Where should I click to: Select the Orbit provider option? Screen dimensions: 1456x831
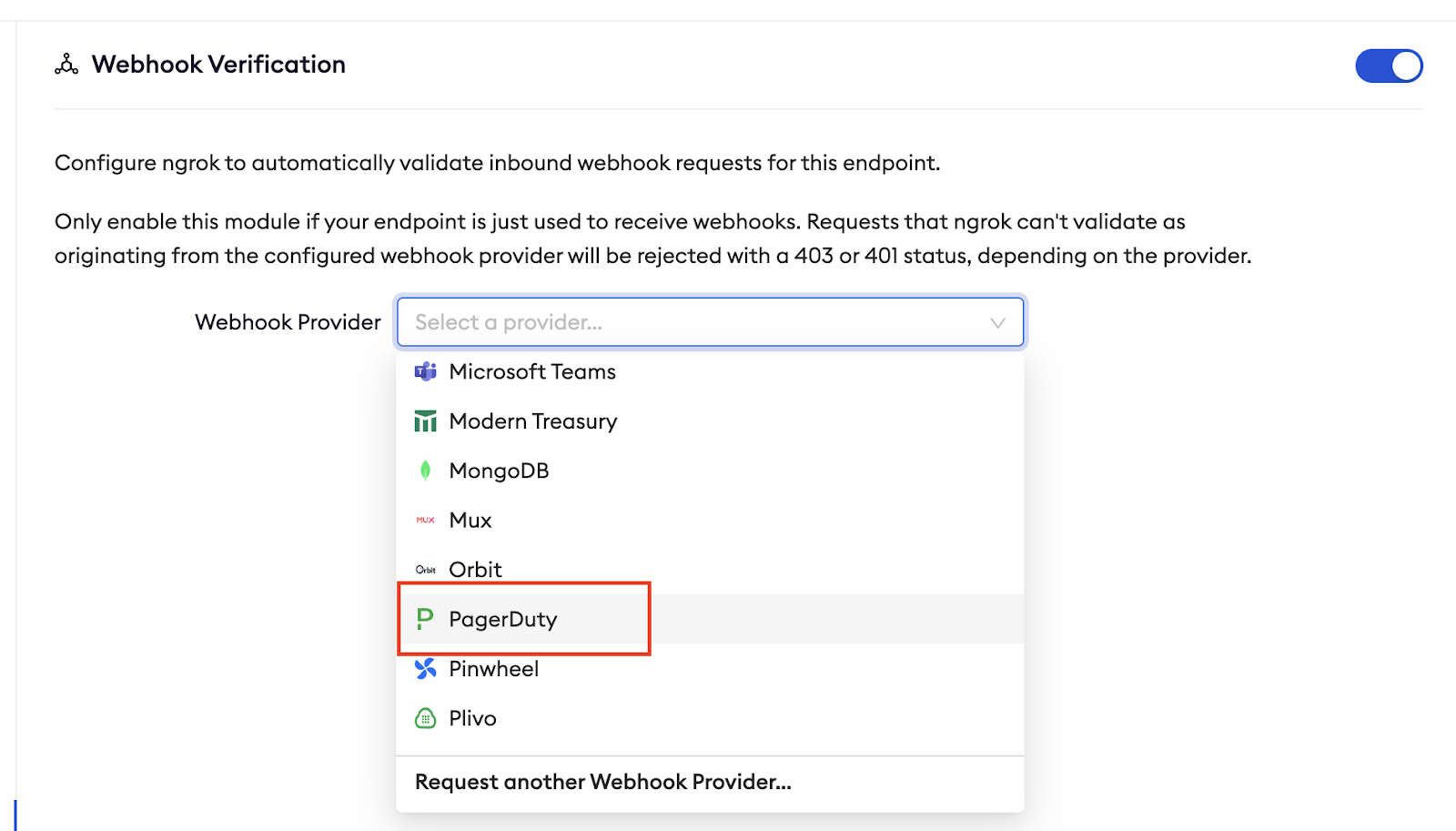coord(475,570)
